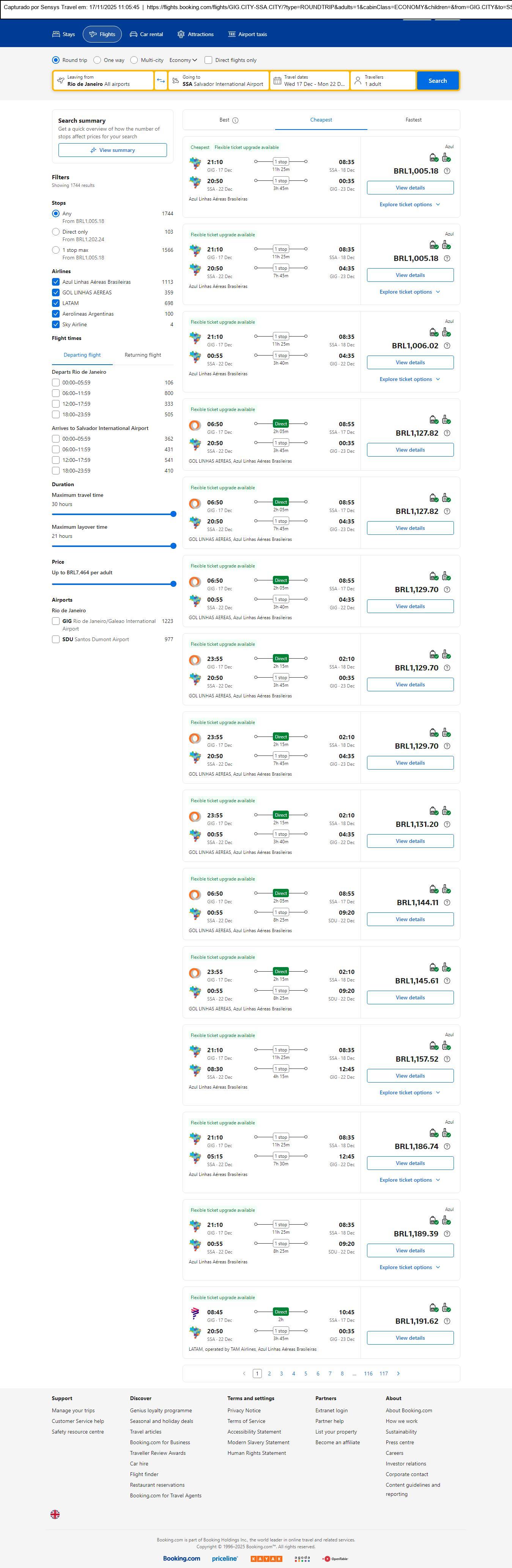Viewport: 512px width, 1568px height.
Task: Select the Direct only stops option
Action: (56, 232)
